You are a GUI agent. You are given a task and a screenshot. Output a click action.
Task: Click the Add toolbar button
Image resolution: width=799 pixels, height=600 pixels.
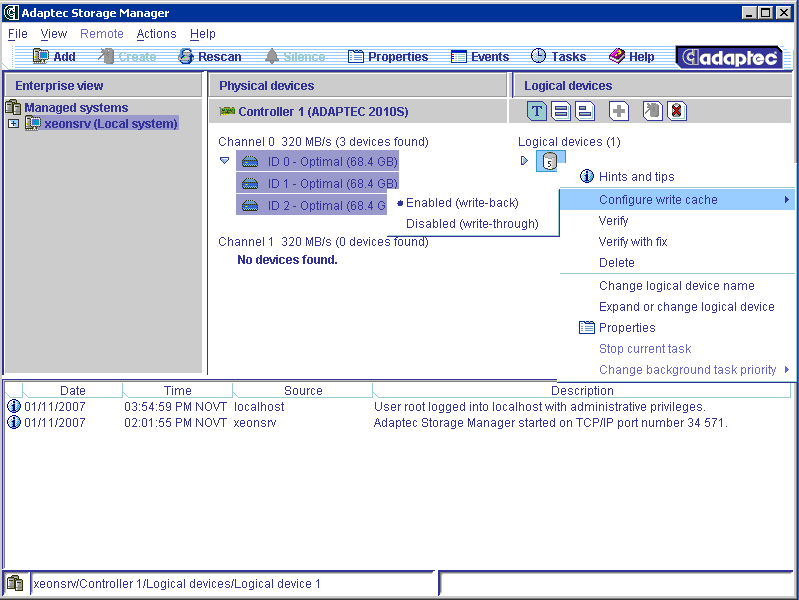click(x=54, y=57)
